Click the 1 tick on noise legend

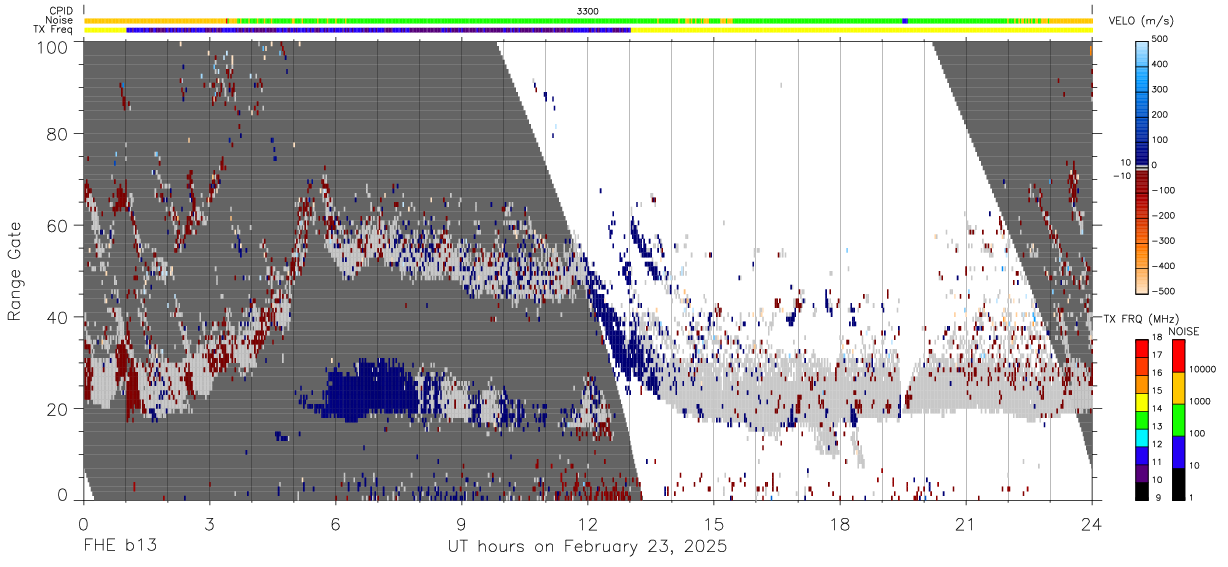[x=1193, y=497]
